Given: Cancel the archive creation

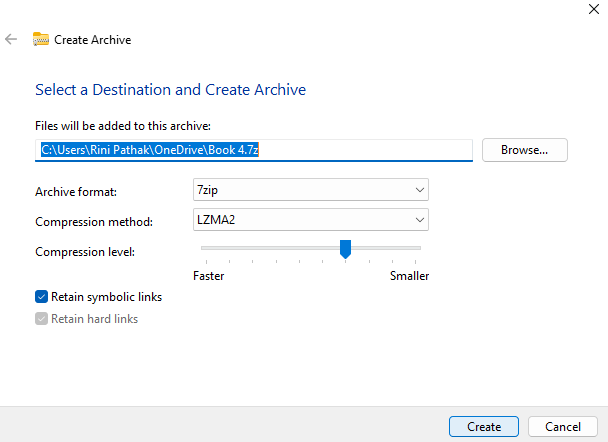Looking at the screenshot, I should 562,426.
